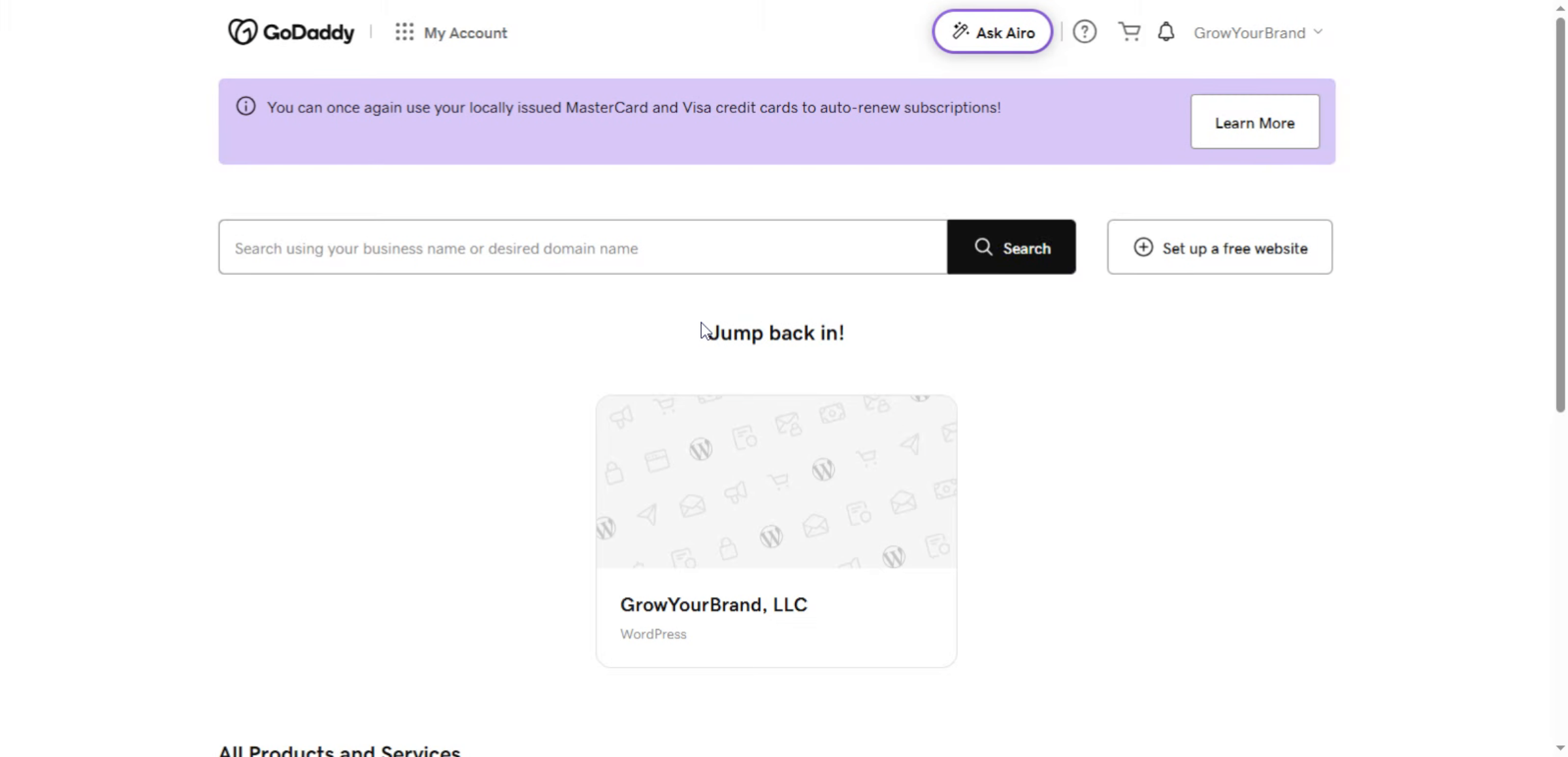This screenshot has height=757, width=1568.
Task: Select the Ask Airo button
Action: pyautogui.click(x=991, y=31)
